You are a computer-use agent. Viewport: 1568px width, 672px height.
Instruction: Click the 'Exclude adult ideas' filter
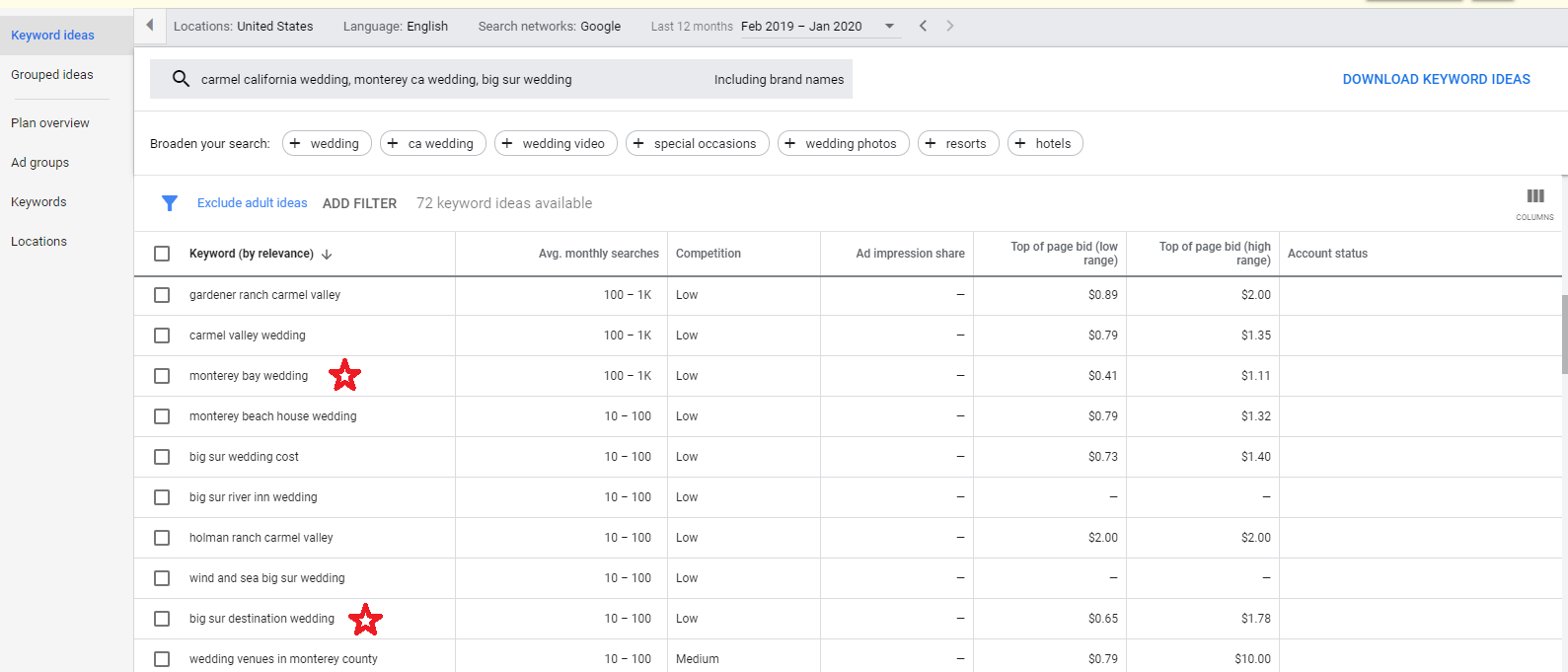pos(253,203)
